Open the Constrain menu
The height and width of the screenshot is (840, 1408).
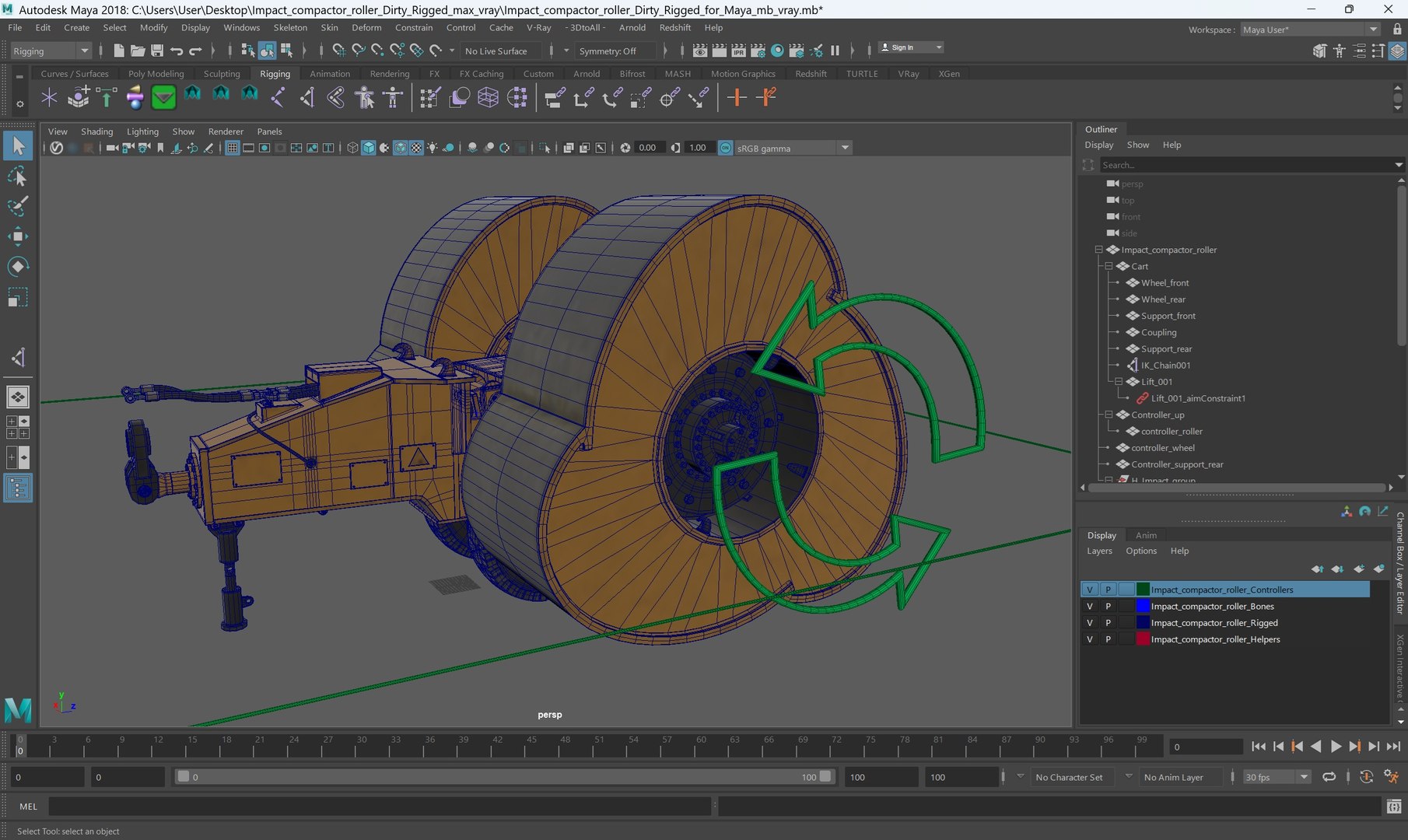pos(414,27)
